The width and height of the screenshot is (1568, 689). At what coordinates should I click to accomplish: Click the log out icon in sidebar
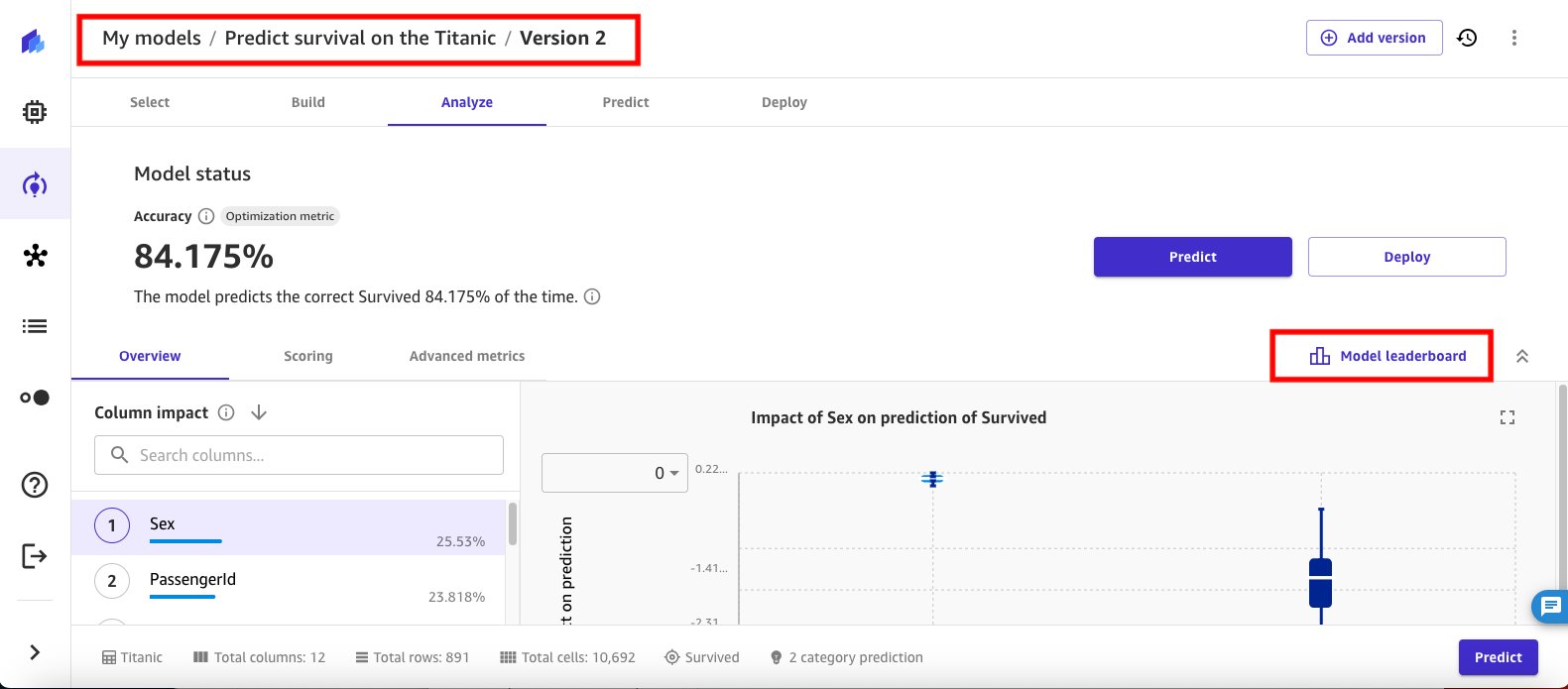[35, 556]
